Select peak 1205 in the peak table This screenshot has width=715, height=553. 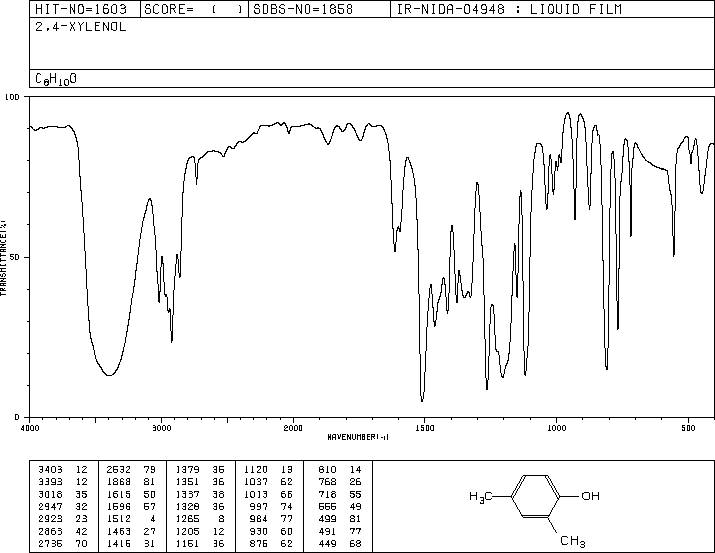187,531
